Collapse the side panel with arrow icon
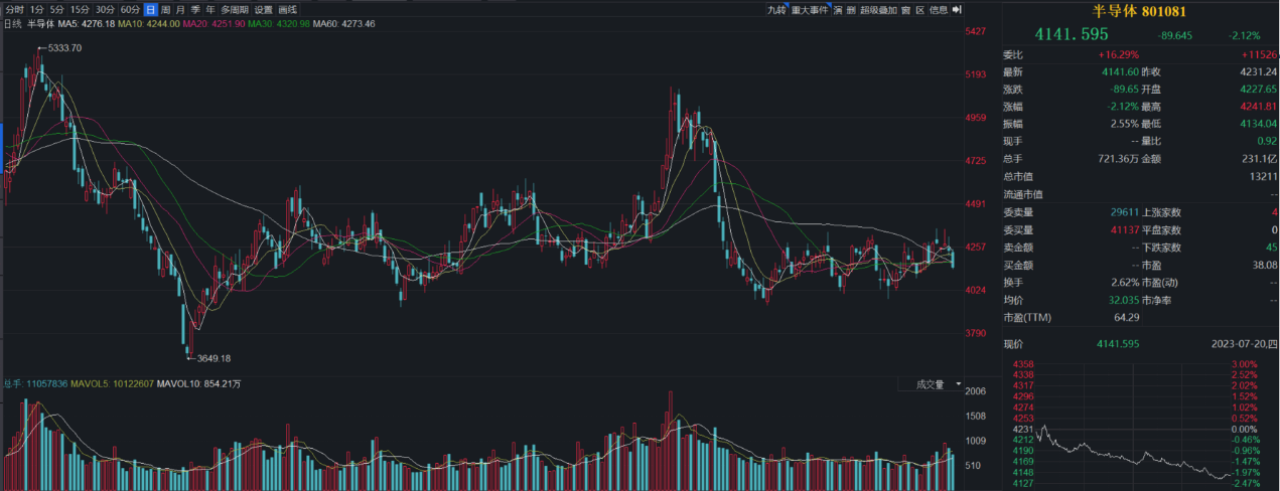1280x491 pixels. [956, 10]
